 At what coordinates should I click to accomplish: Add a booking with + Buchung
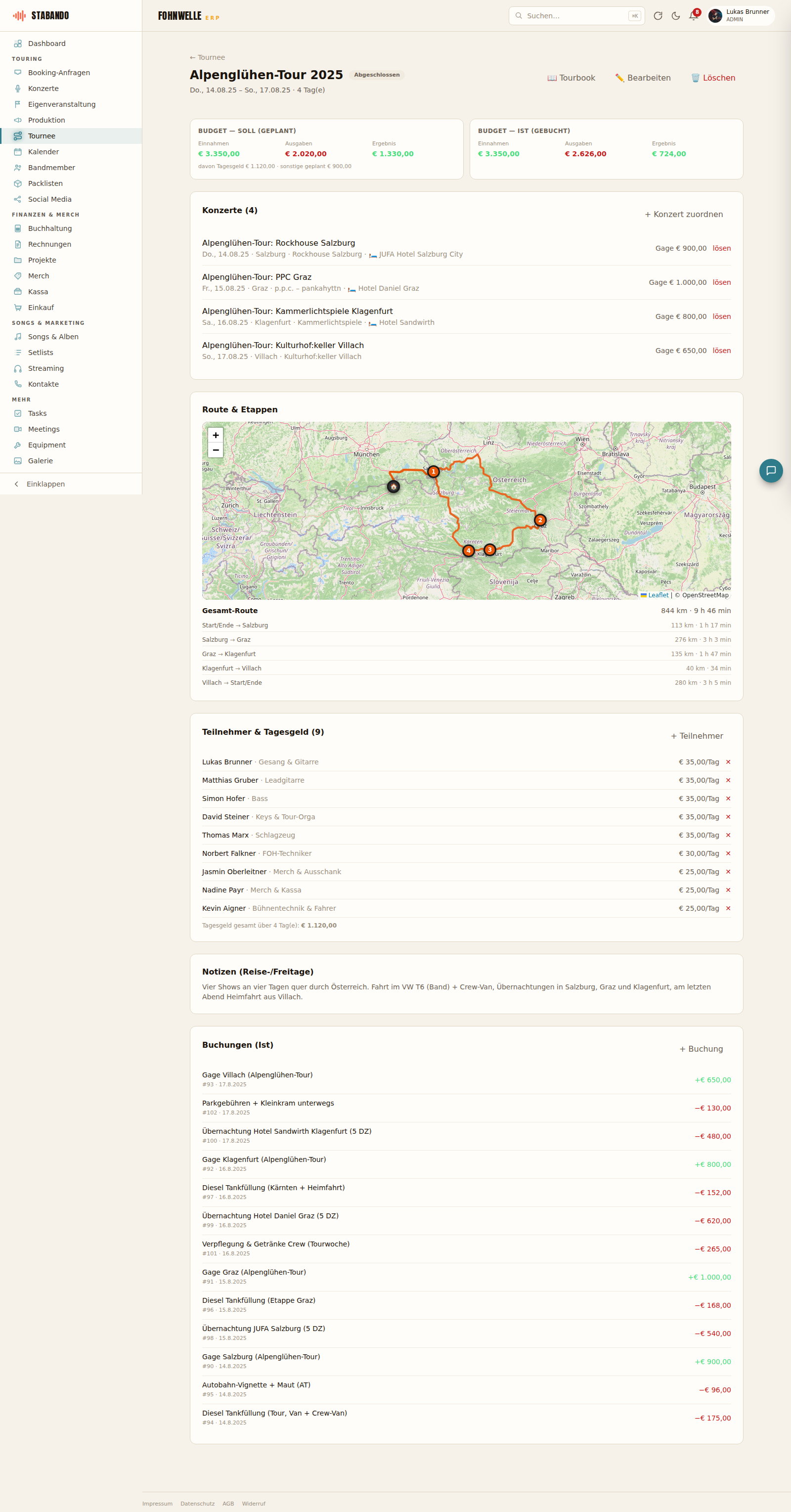(701, 1049)
